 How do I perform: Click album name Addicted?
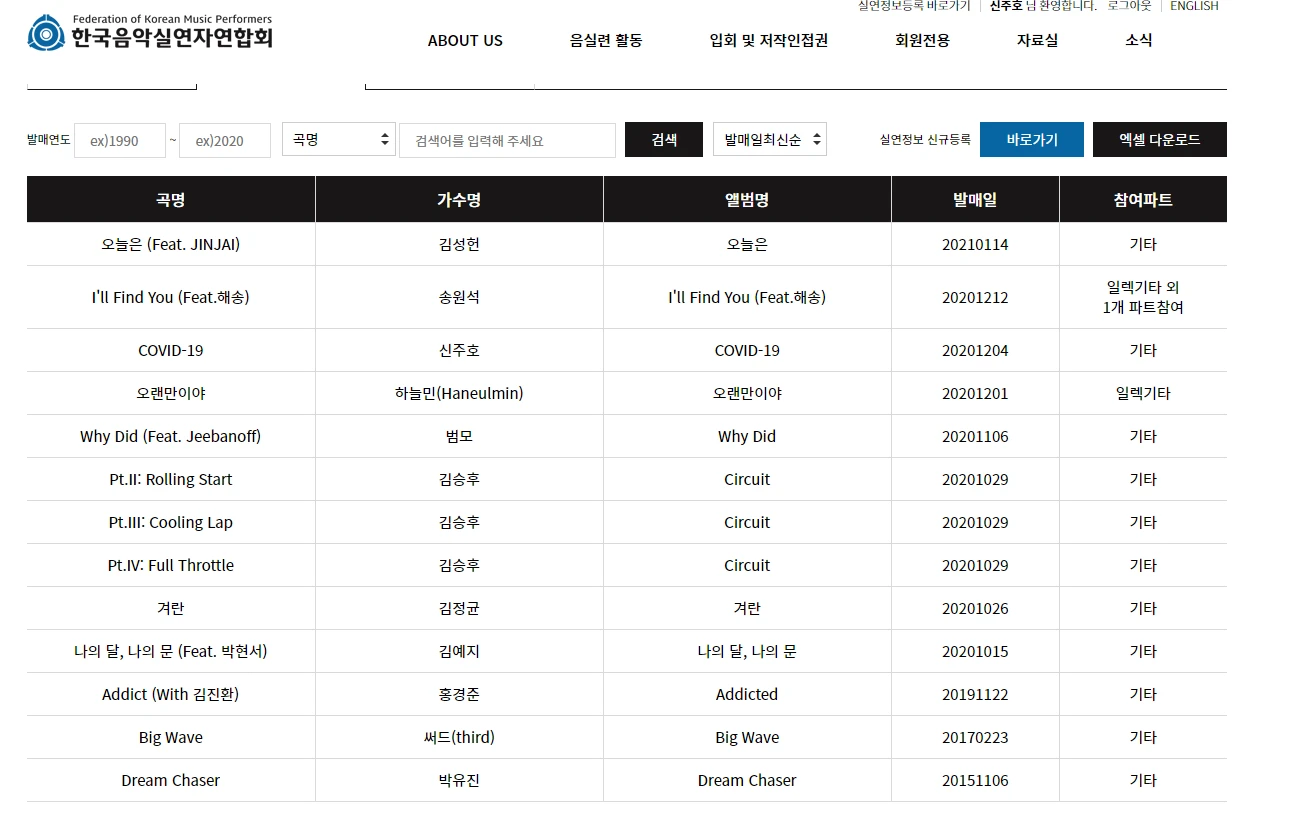pyautogui.click(x=747, y=694)
